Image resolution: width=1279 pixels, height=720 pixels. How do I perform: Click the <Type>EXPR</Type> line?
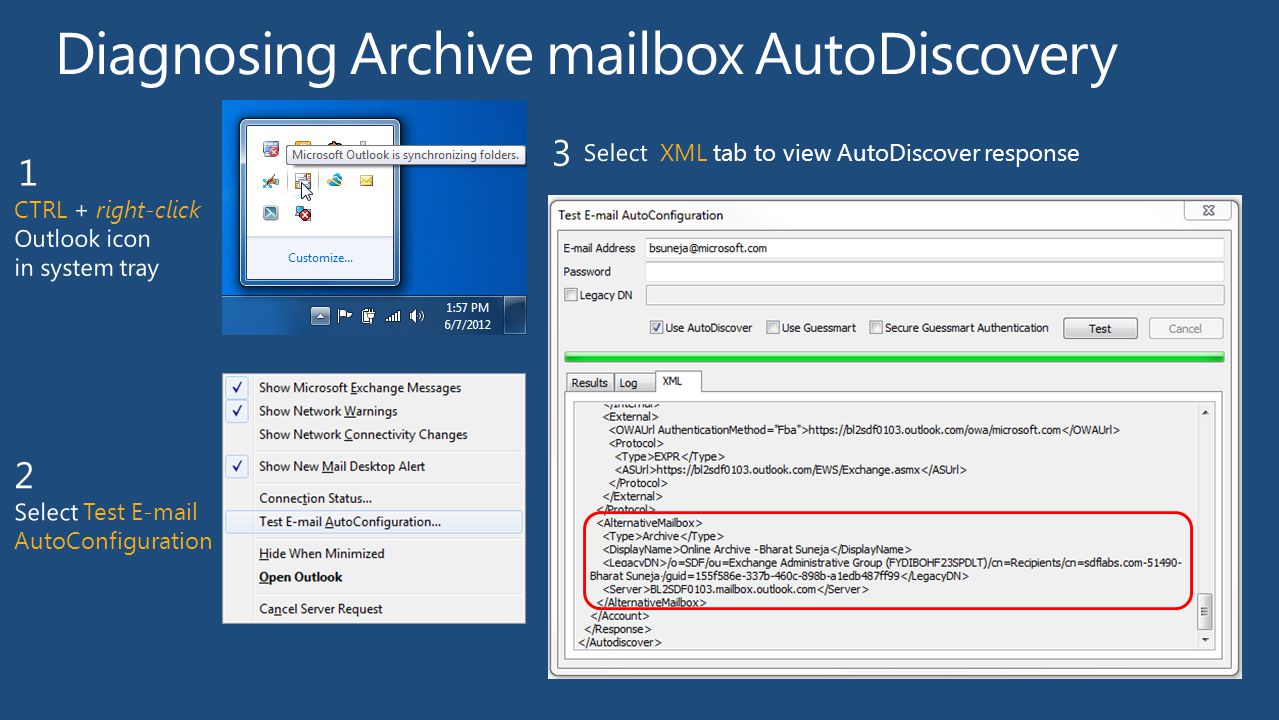pyautogui.click(x=669, y=456)
